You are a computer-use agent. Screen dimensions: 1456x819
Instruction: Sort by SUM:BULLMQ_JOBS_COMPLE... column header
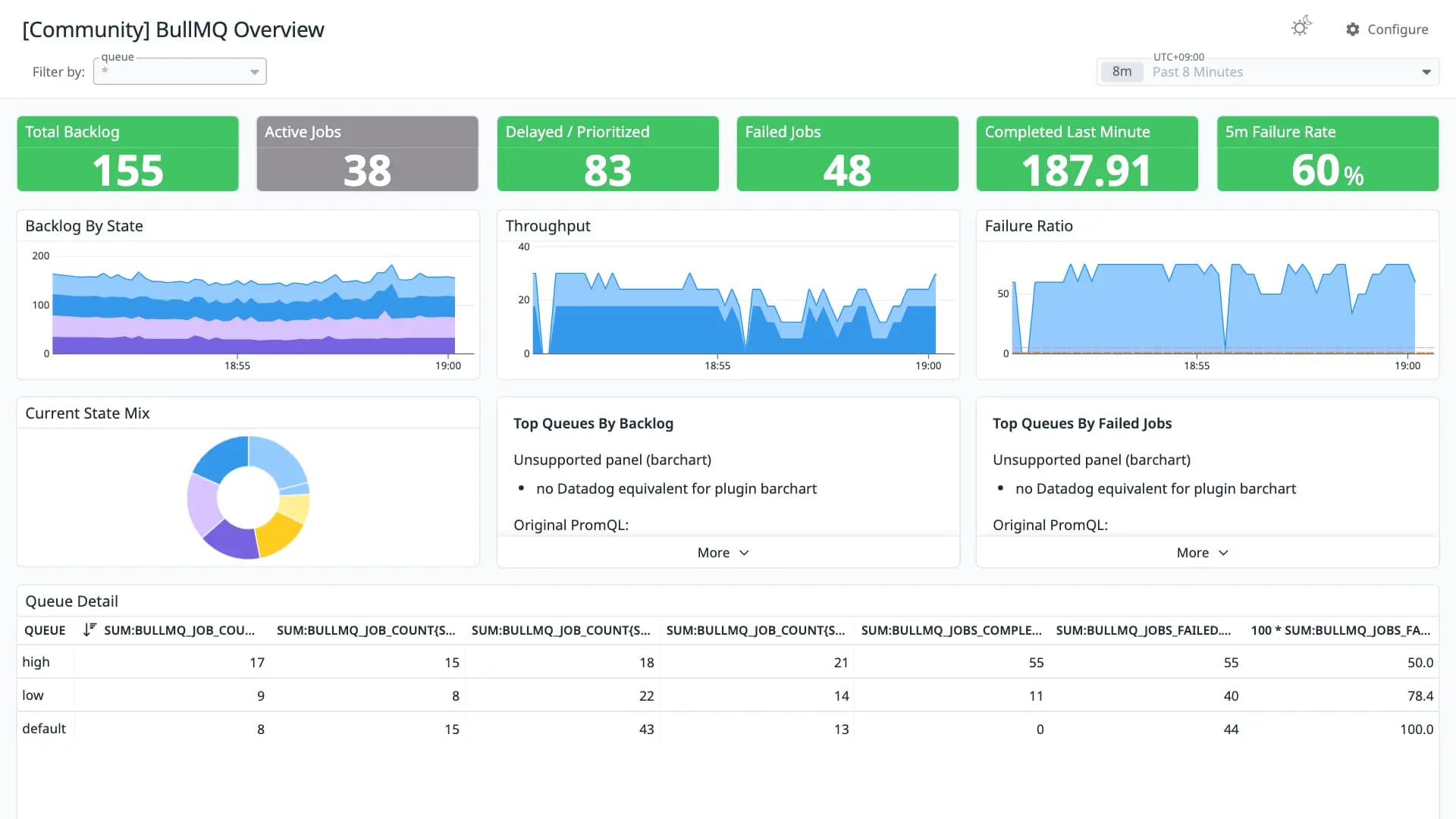pyautogui.click(x=951, y=630)
